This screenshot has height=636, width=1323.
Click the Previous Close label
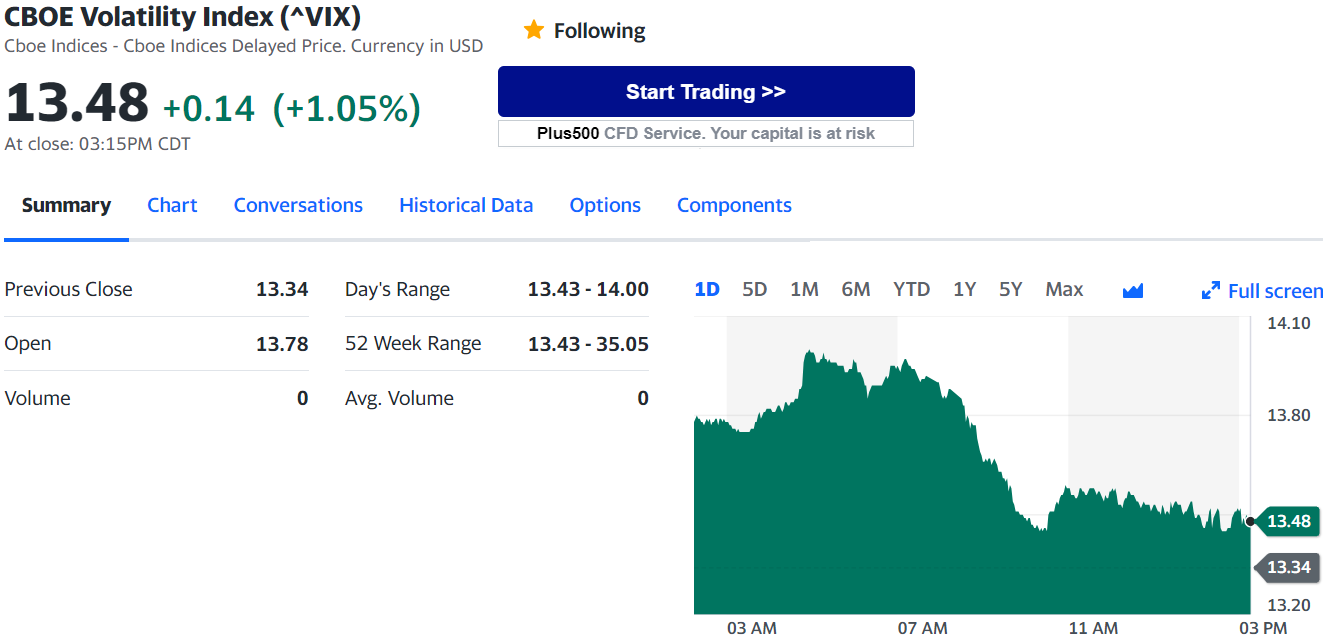pos(68,289)
